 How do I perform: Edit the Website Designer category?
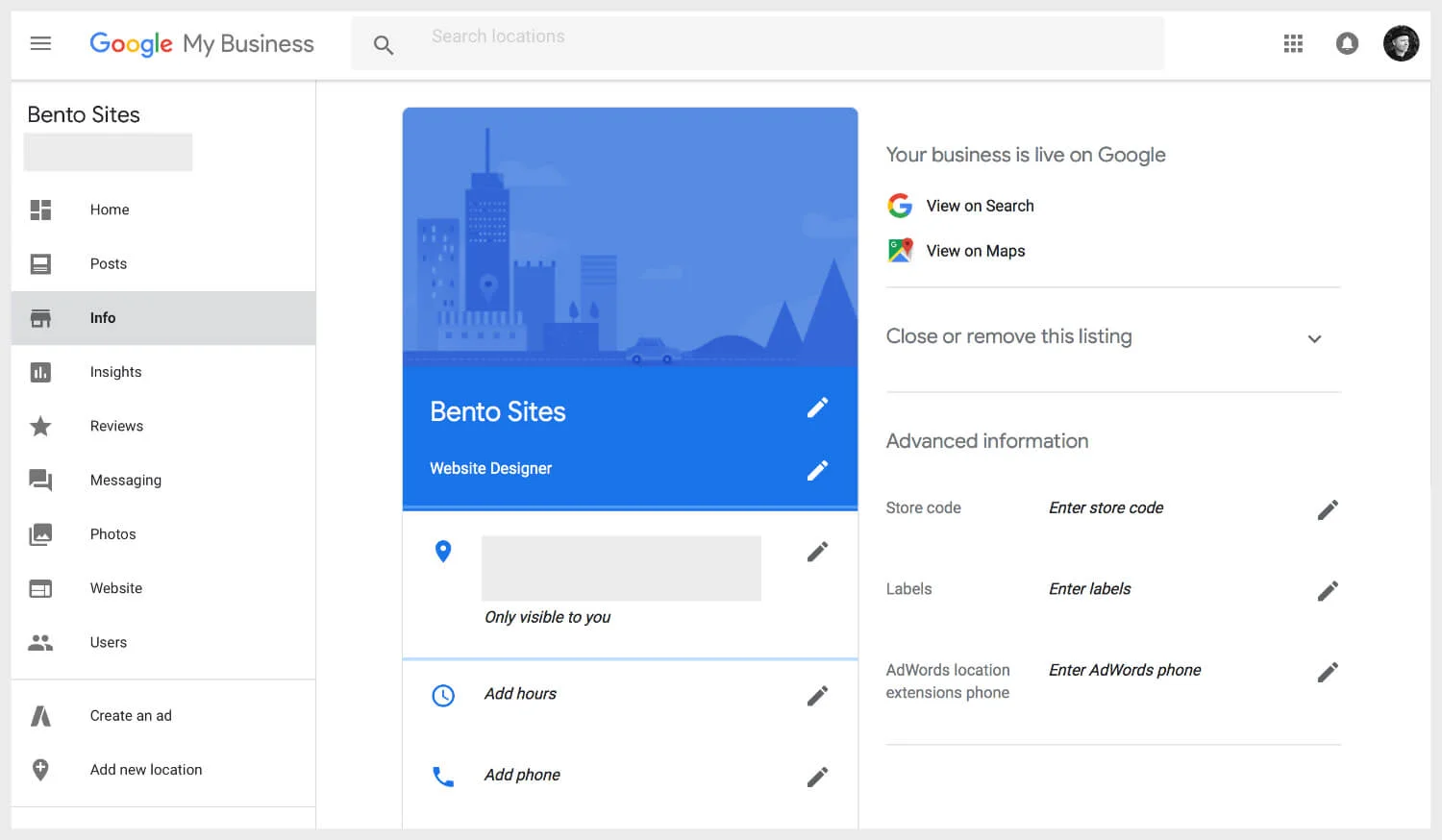tap(817, 470)
